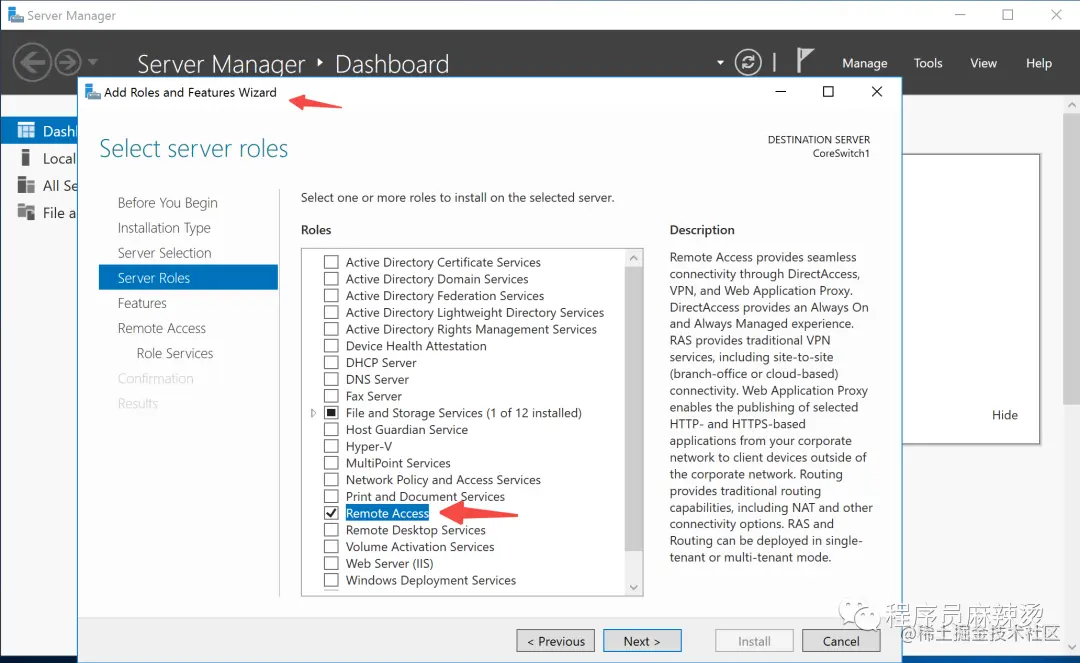Image resolution: width=1080 pixels, height=663 pixels.
Task: Go to the Before You Begin step
Action: click(167, 203)
